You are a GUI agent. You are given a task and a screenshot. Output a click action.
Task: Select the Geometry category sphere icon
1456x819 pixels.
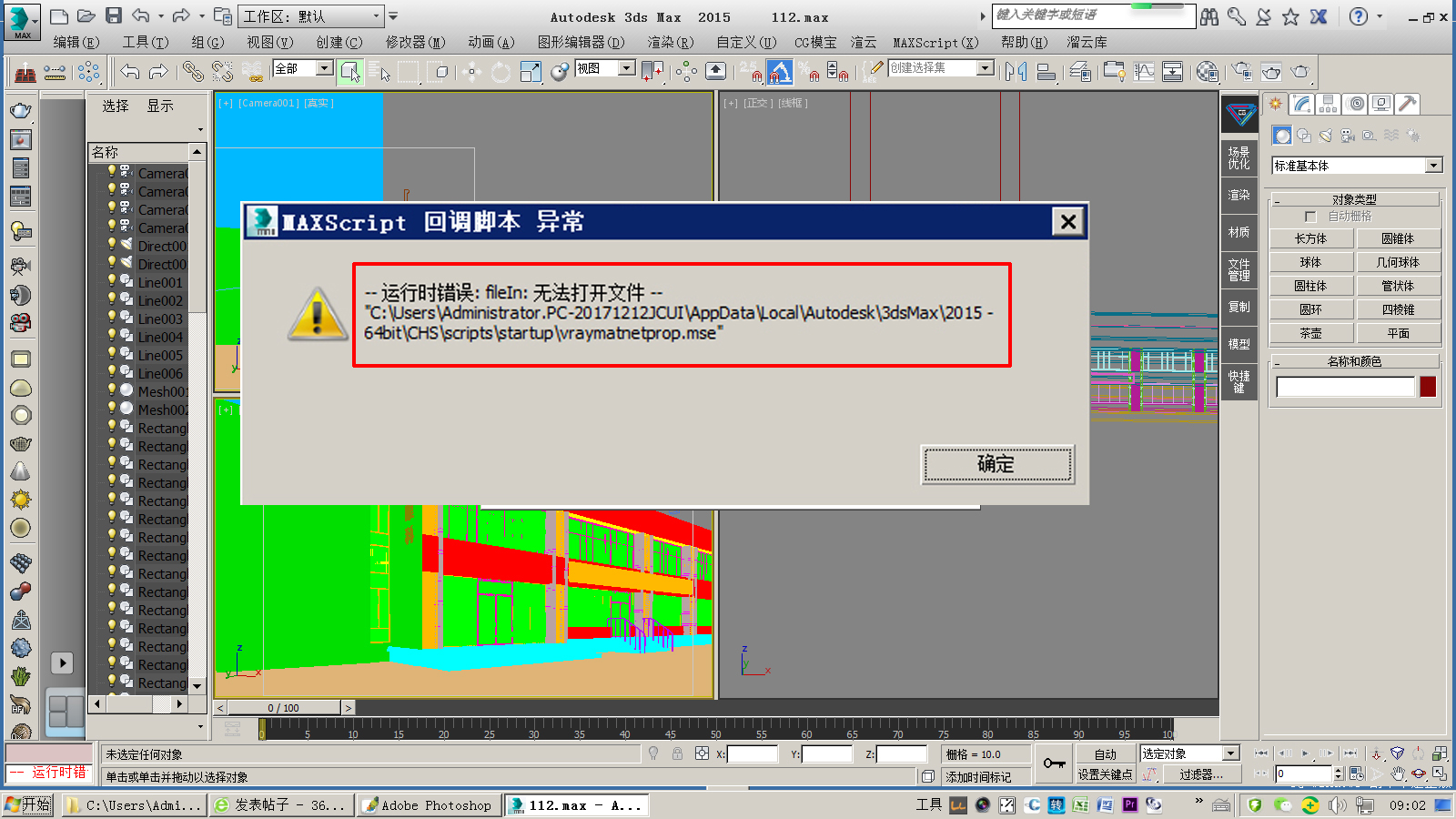(x=1282, y=136)
